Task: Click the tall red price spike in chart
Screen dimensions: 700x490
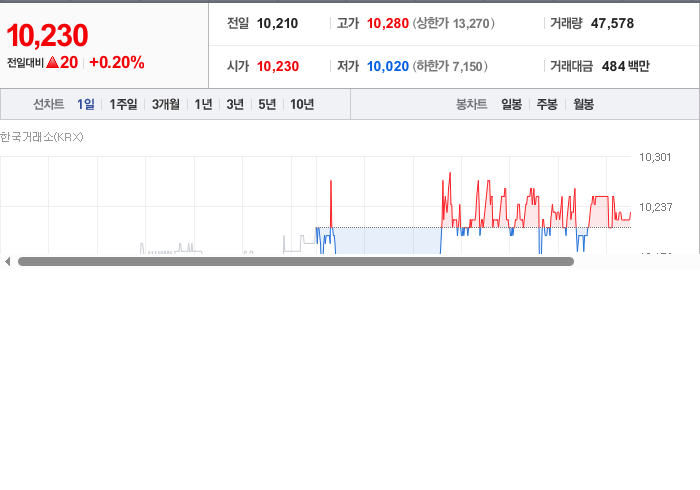Action: click(331, 203)
